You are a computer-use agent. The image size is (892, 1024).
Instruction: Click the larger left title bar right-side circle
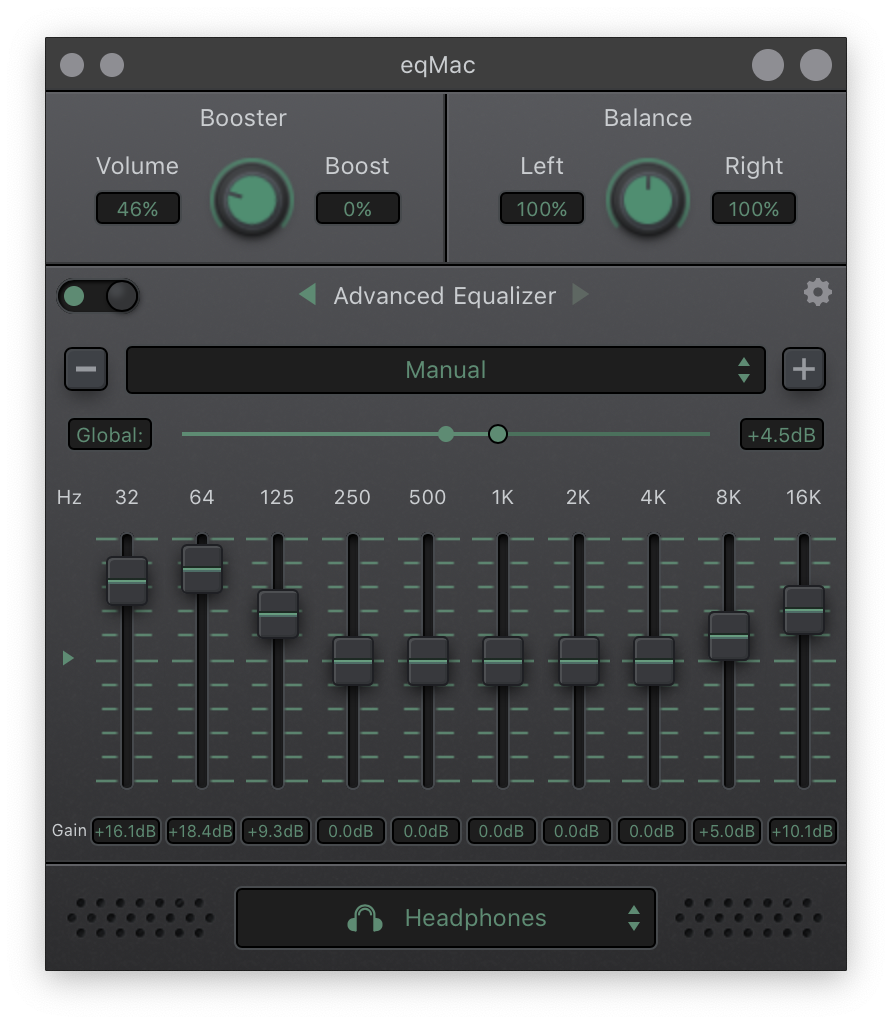[768, 65]
